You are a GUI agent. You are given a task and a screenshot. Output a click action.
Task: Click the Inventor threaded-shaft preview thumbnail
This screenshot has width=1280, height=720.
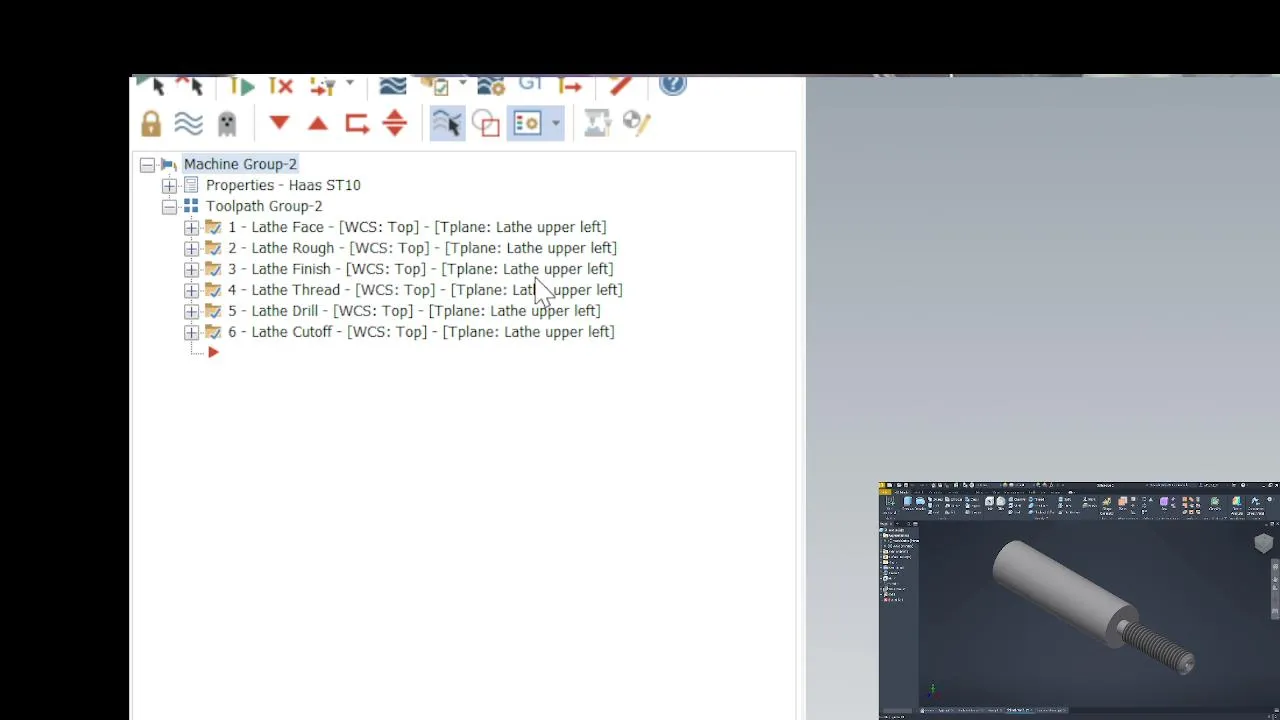1079,600
